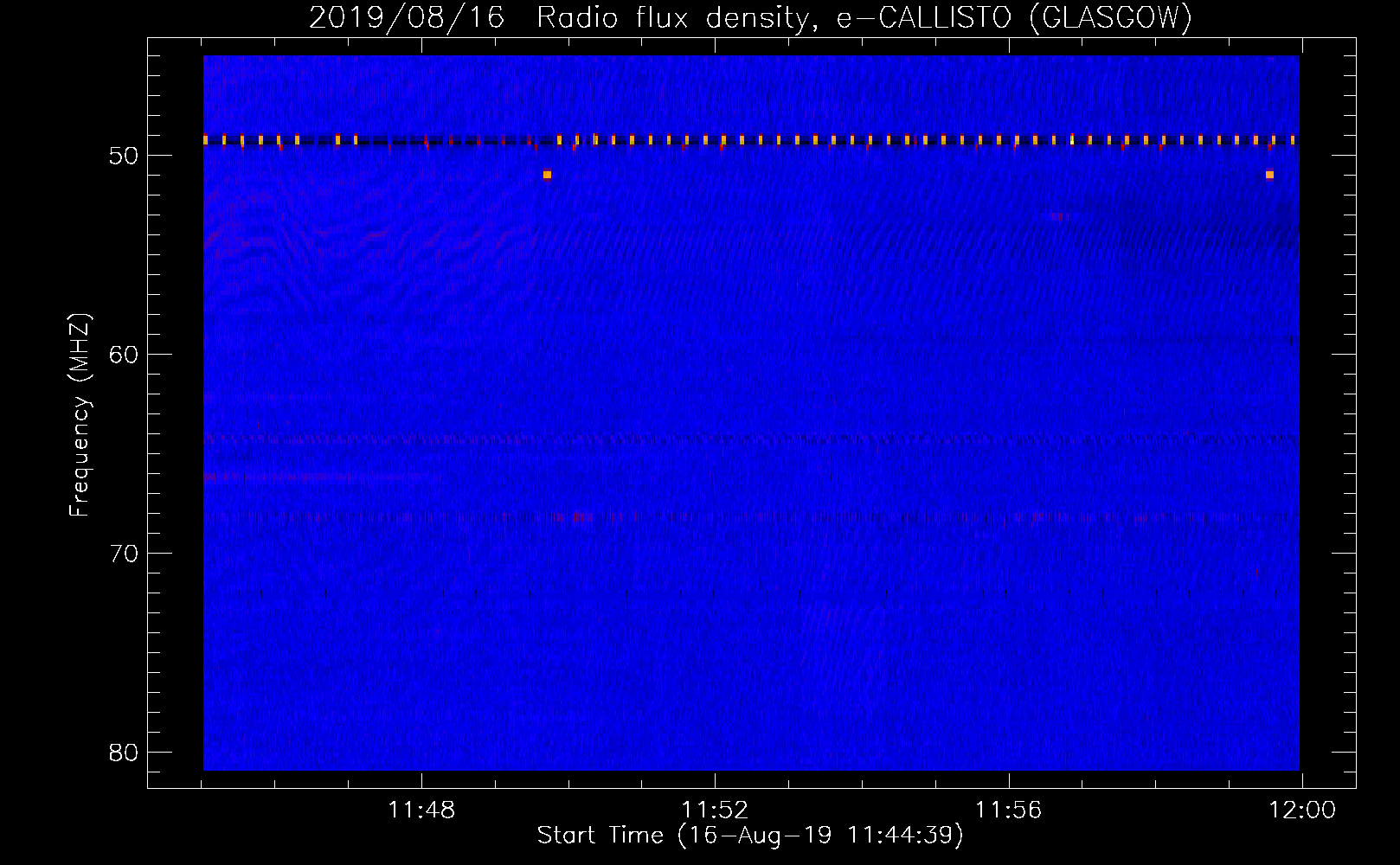Screen dimensions: 1400x865
Task: Click the 12:00 time tick label
Action: [x=1302, y=811]
